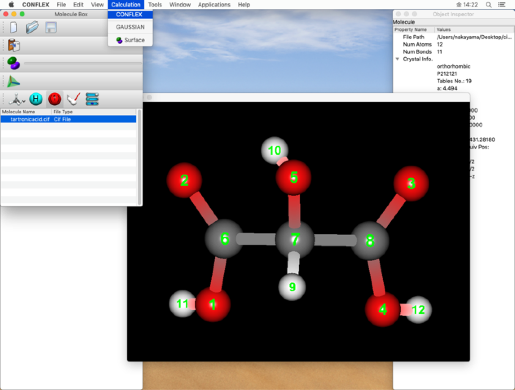Open the File menu
This screenshot has width=515, height=390.
[61, 5]
